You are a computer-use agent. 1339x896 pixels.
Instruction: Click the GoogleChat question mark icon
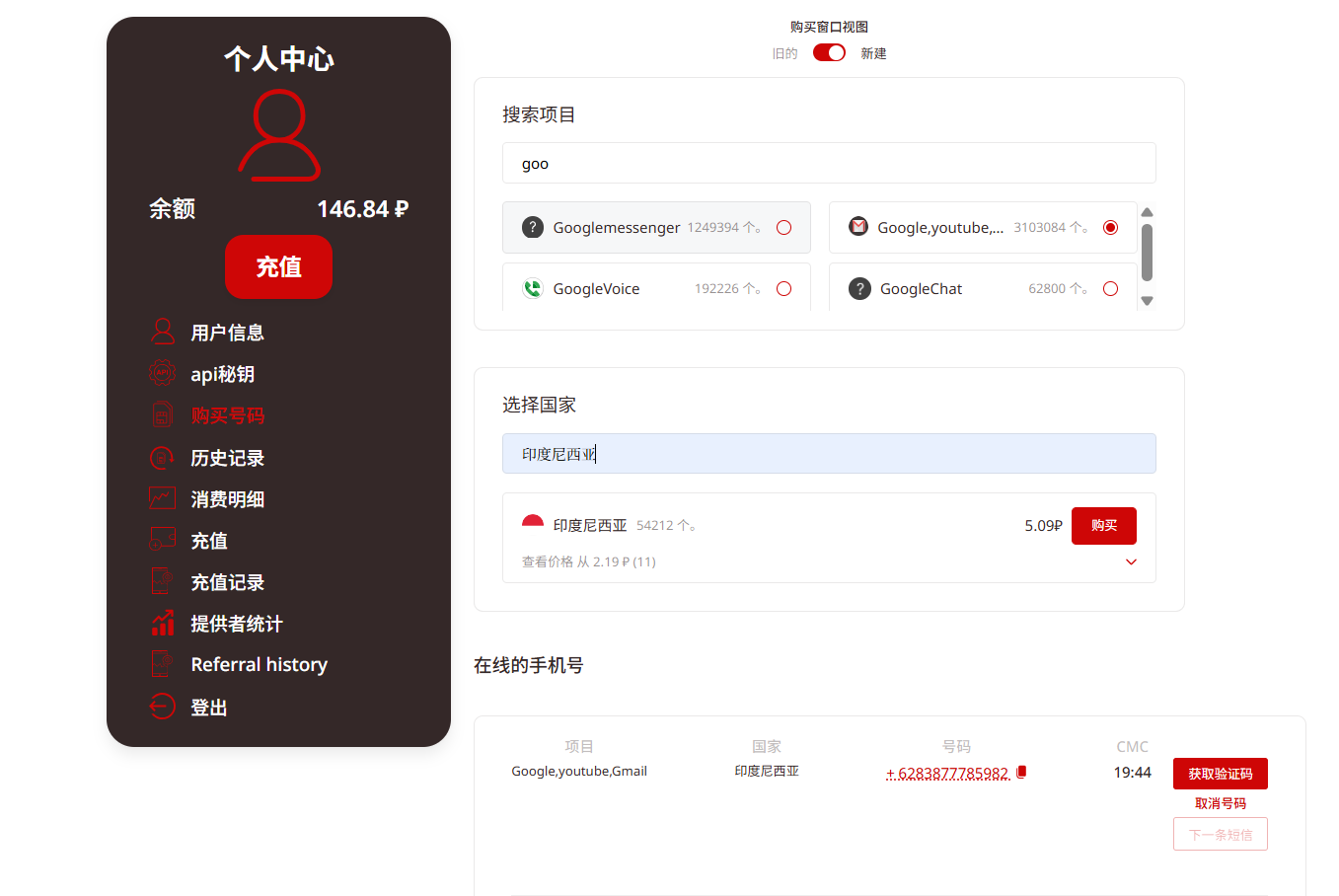coord(860,288)
